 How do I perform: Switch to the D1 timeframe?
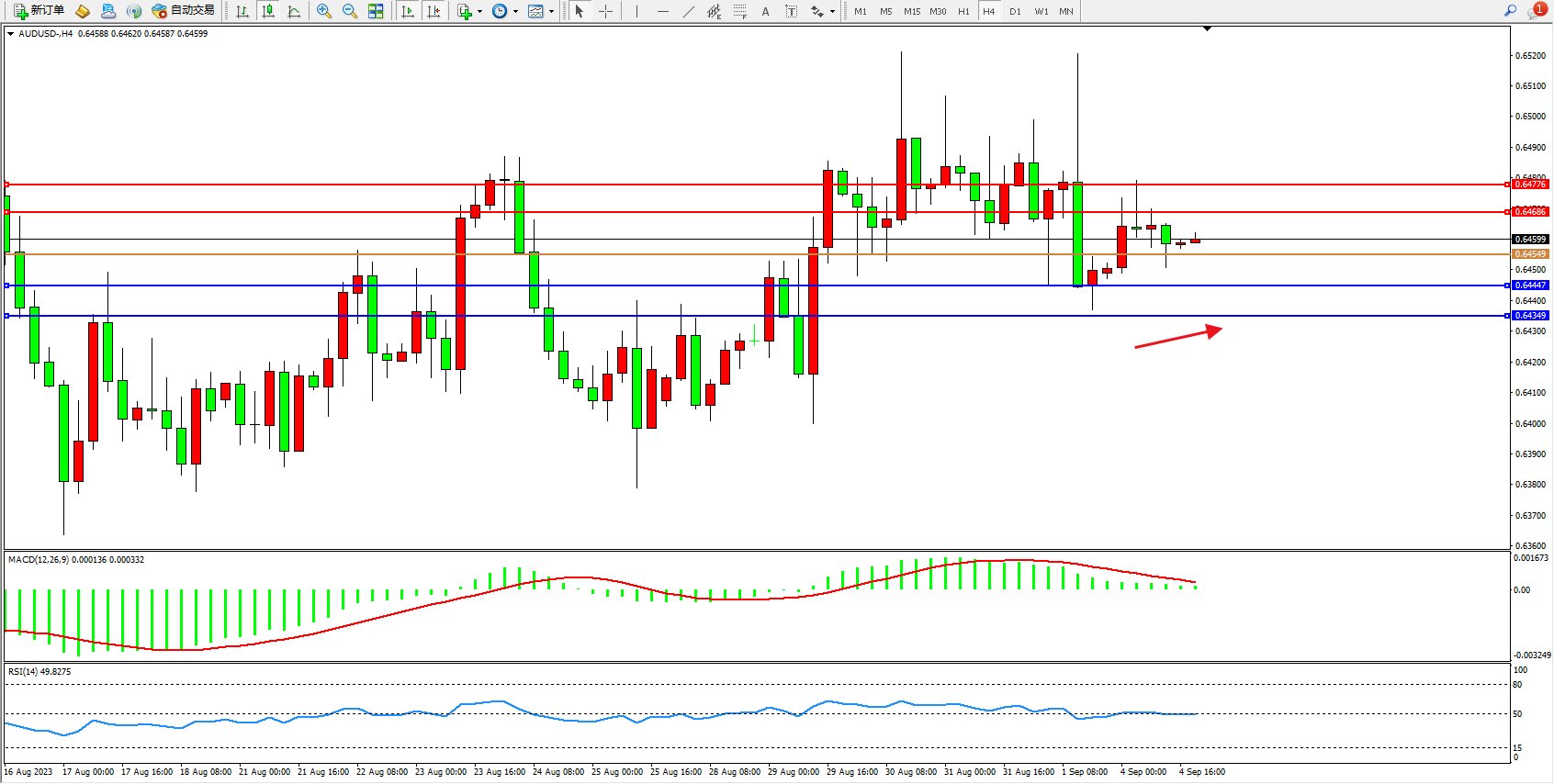click(x=1015, y=11)
